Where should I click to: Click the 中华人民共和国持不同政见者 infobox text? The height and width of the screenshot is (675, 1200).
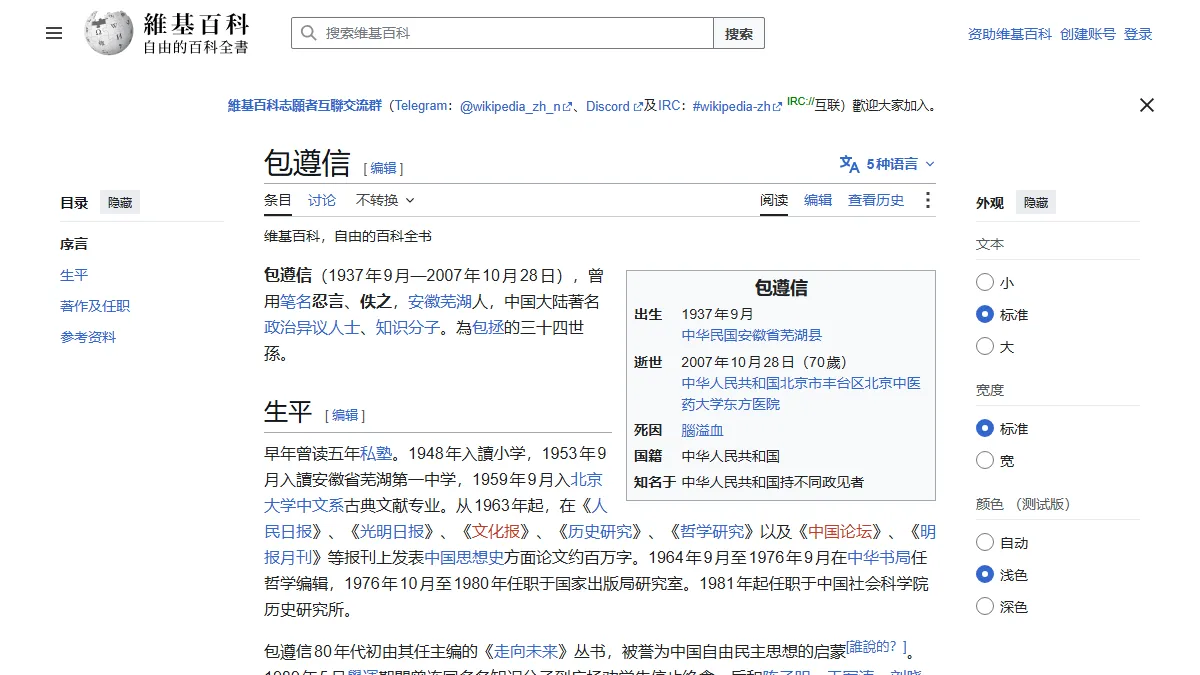[x=773, y=482]
